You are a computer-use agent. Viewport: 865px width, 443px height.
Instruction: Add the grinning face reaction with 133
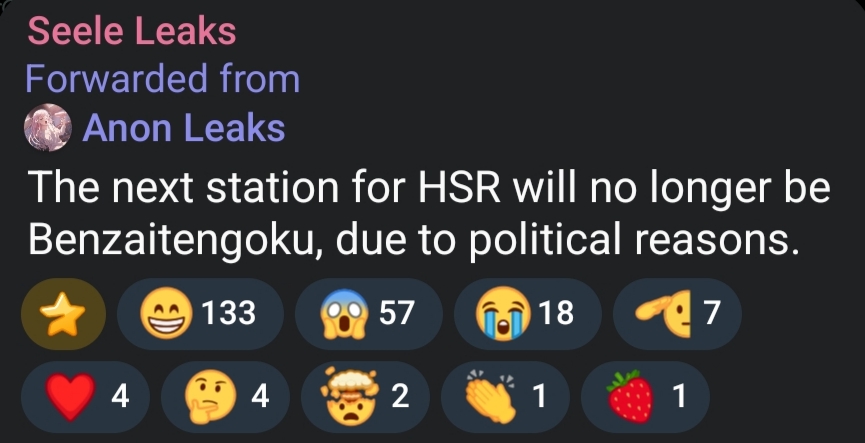200,314
